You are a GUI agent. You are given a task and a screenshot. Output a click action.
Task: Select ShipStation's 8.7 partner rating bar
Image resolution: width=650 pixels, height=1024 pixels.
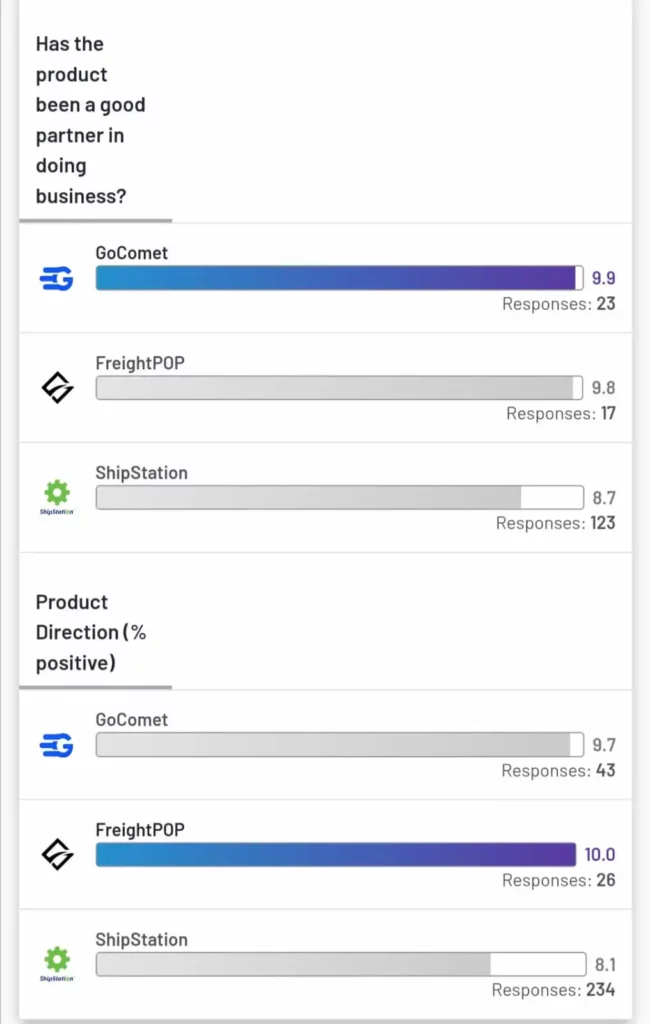click(340, 497)
